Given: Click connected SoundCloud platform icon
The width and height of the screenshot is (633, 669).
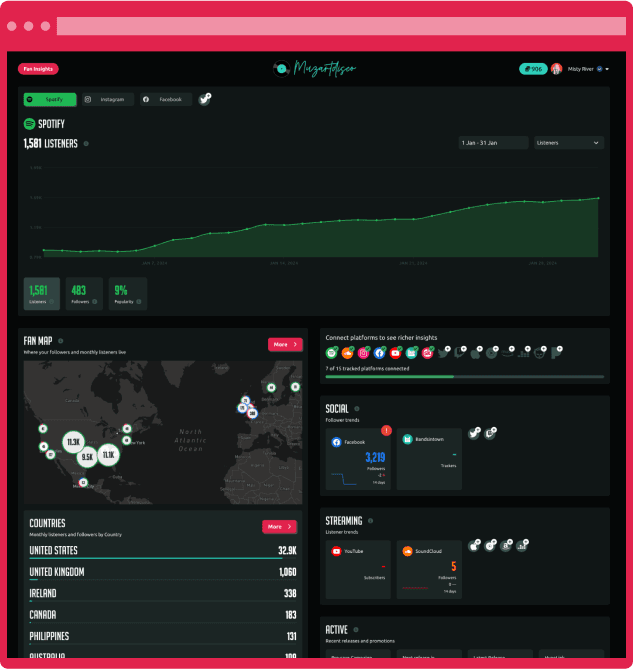Looking at the screenshot, I should (348, 353).
